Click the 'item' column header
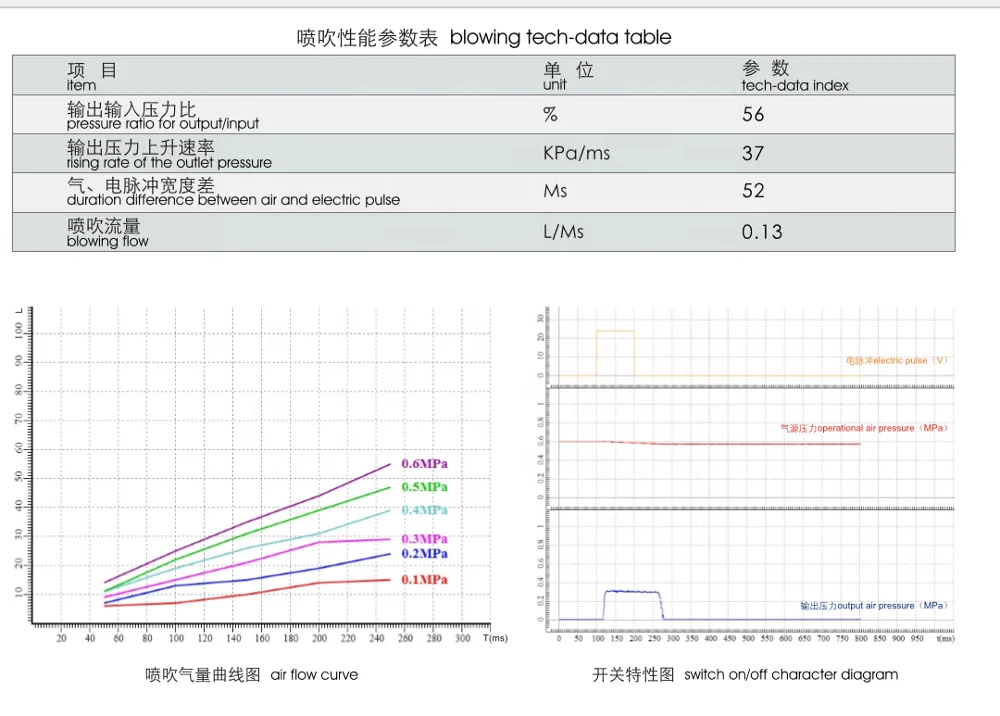Screen dimensions: 1000x716 82,85
